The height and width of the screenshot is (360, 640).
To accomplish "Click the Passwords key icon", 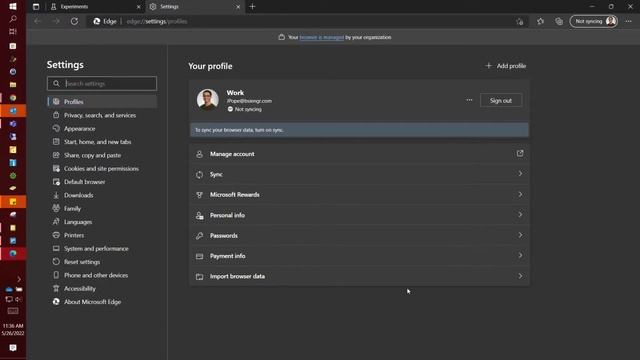I will 199,236.
